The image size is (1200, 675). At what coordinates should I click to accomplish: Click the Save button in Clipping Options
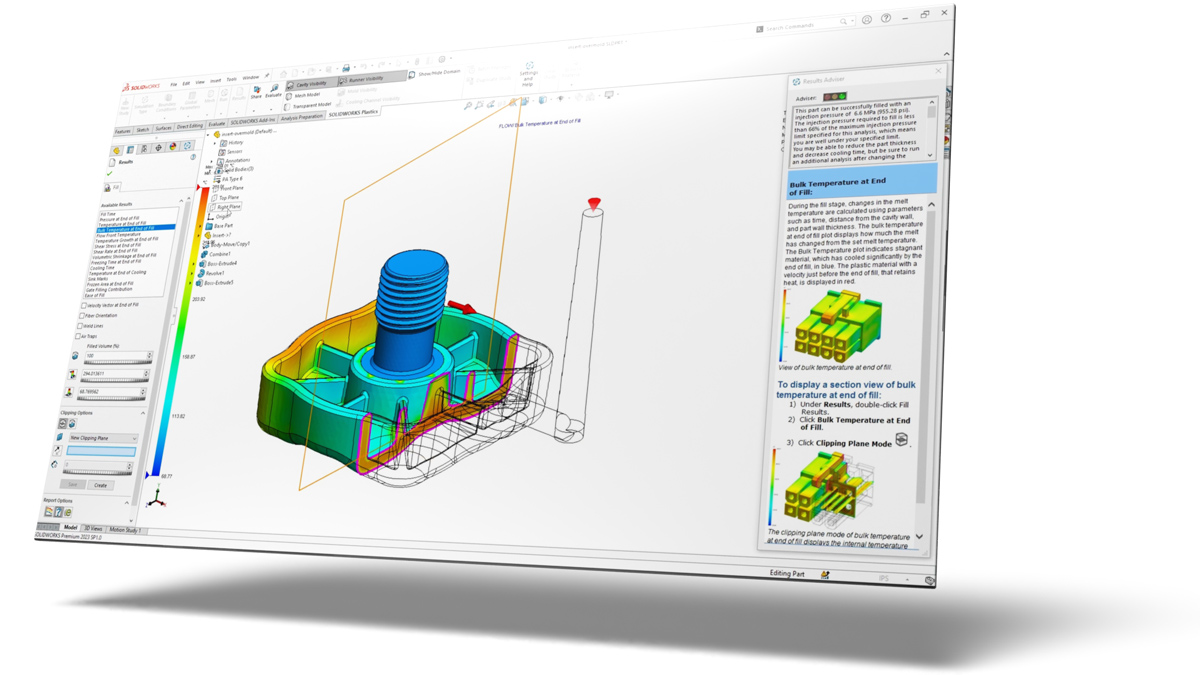coord(72,484)
